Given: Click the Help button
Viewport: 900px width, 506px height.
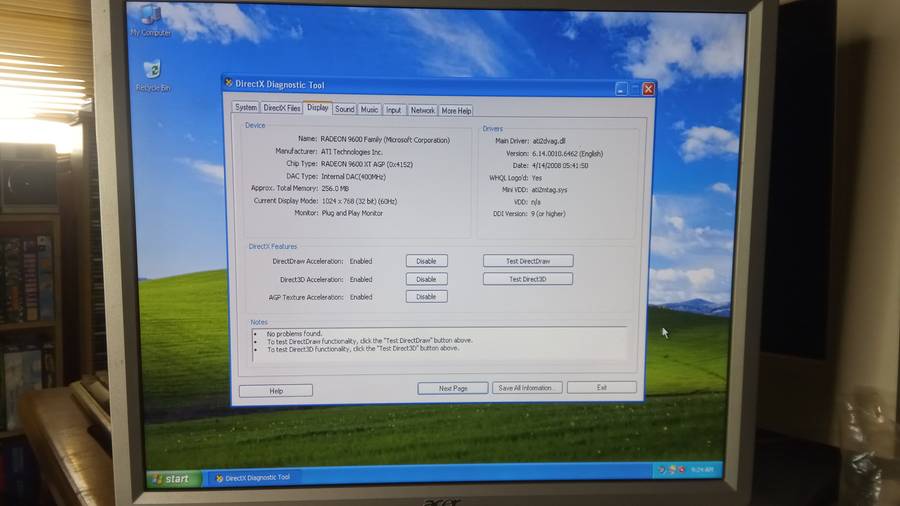Looking at the screenshot, I should click(x=276, y=391).
